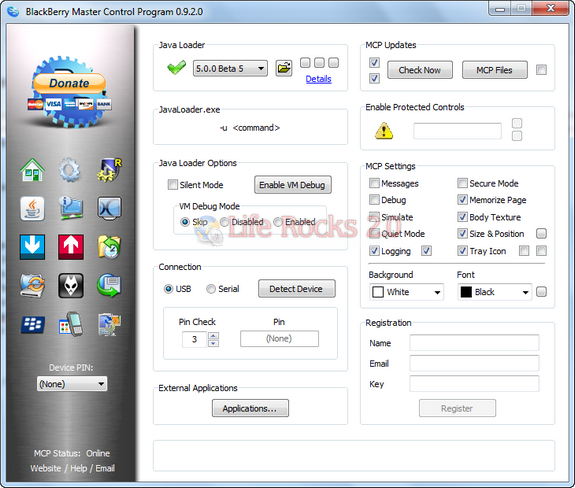Screen dimensions: 575x488
Task: Open the Device PIN dropdown
Action: tap(72, 384)
